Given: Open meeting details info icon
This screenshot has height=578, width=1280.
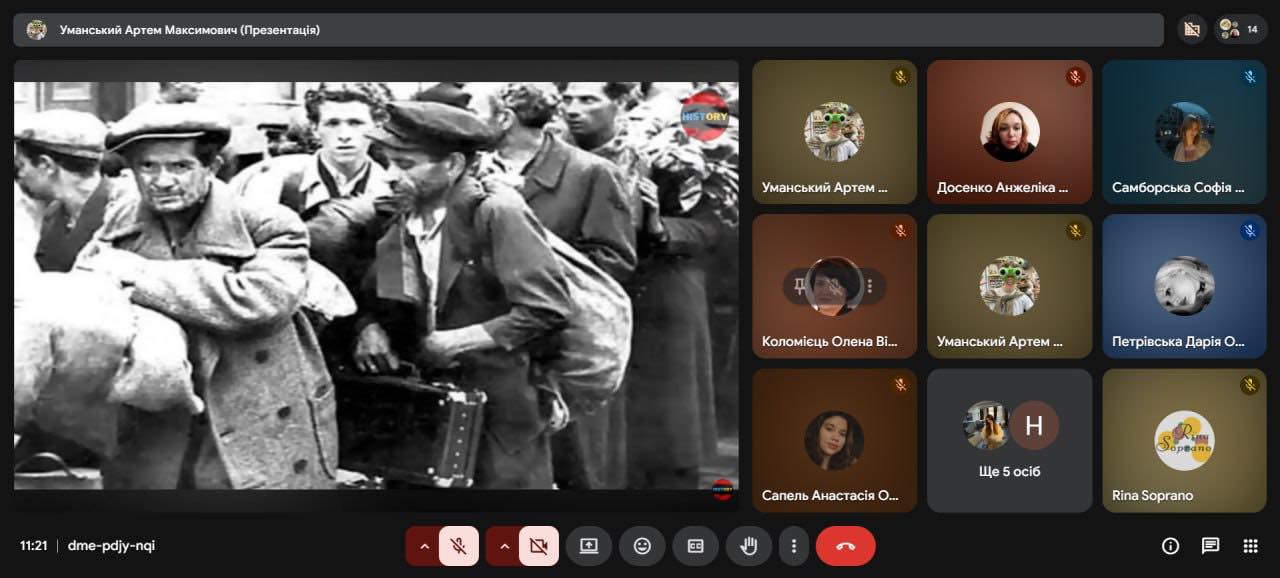Looking at the screenshot, I should 1170,546.
